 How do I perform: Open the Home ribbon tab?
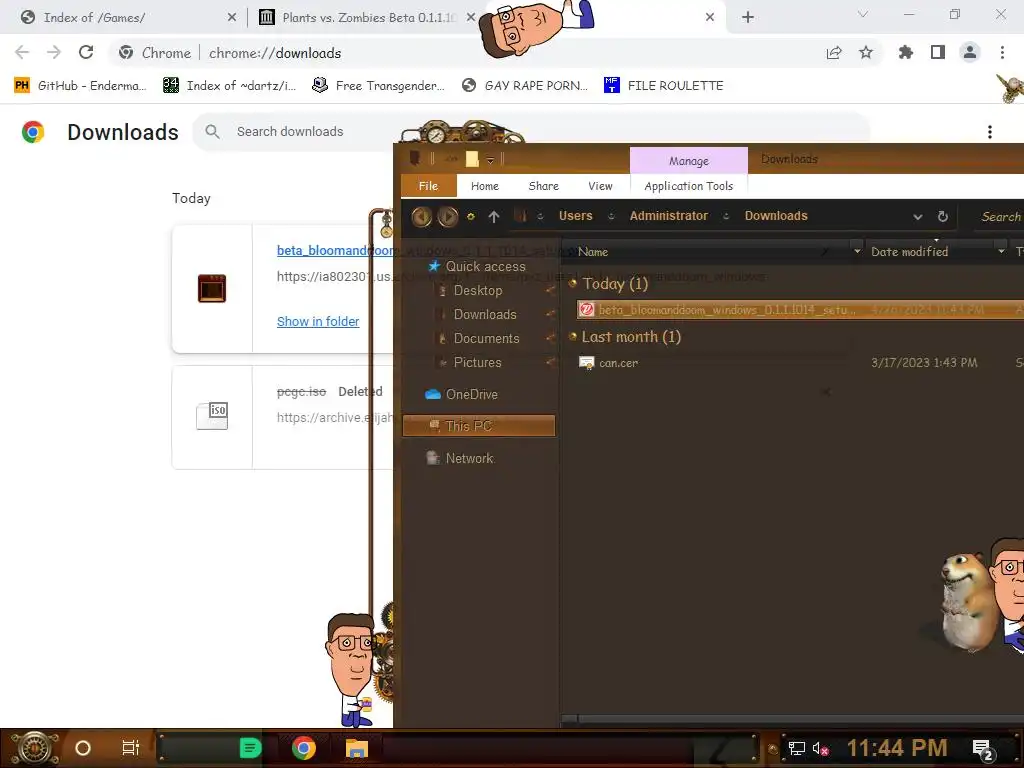pos(485,186)
